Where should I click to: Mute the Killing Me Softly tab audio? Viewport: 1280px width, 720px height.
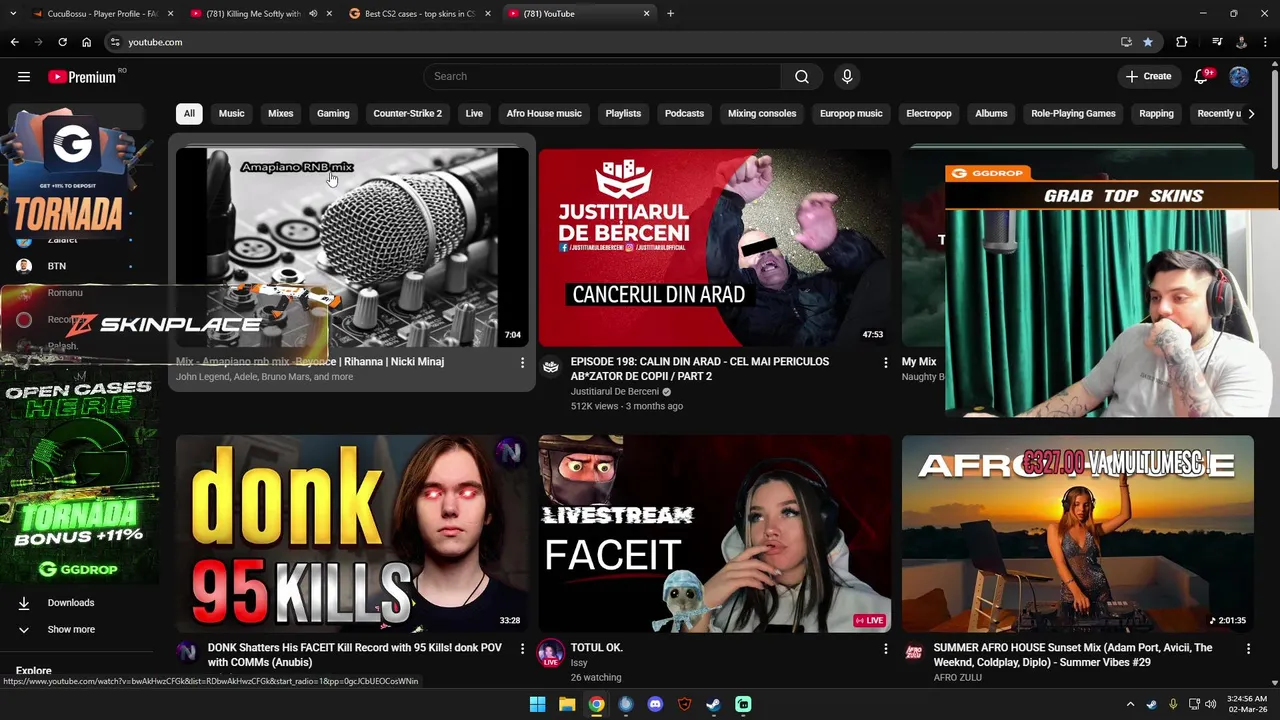(313, 14)
